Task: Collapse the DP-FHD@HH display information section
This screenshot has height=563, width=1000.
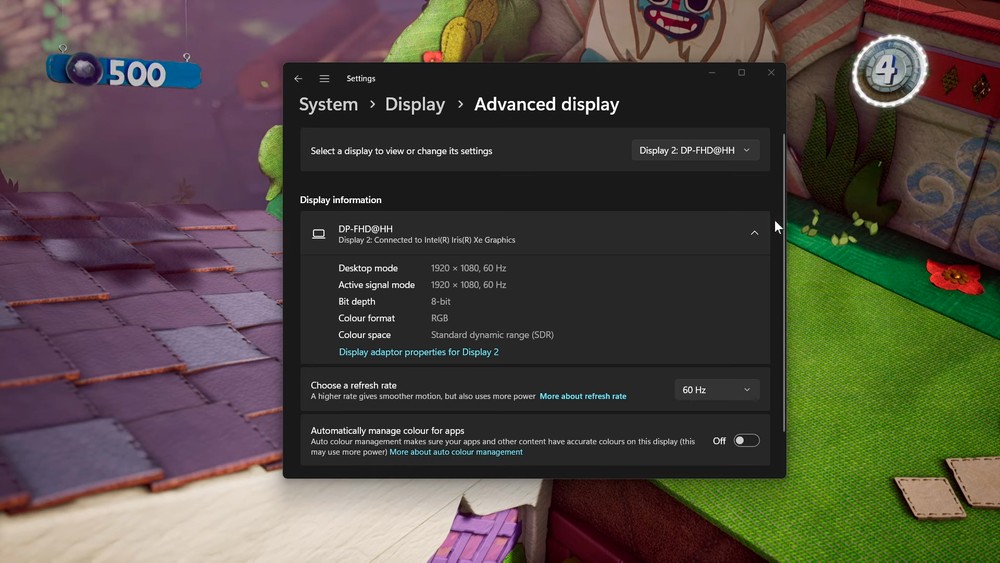Action: pos(754,233)
